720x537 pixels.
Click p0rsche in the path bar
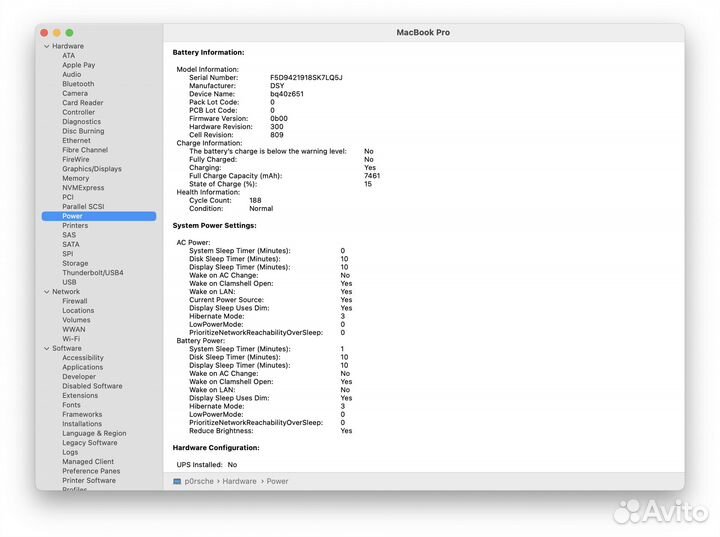tap(199, 481)
